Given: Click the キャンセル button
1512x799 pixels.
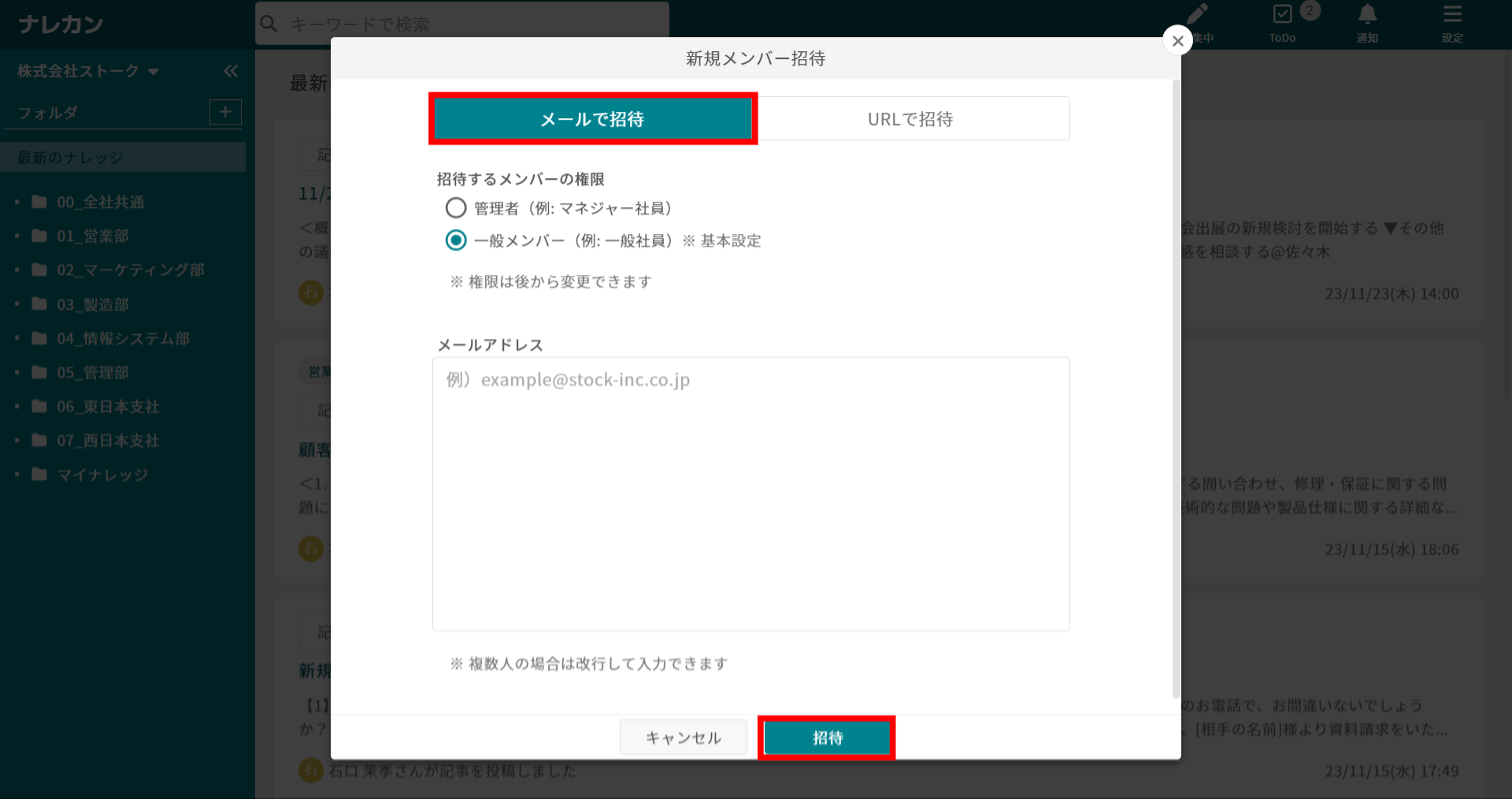Looking at the screenshot, I should pyautogui.click(x=683, y=738).
